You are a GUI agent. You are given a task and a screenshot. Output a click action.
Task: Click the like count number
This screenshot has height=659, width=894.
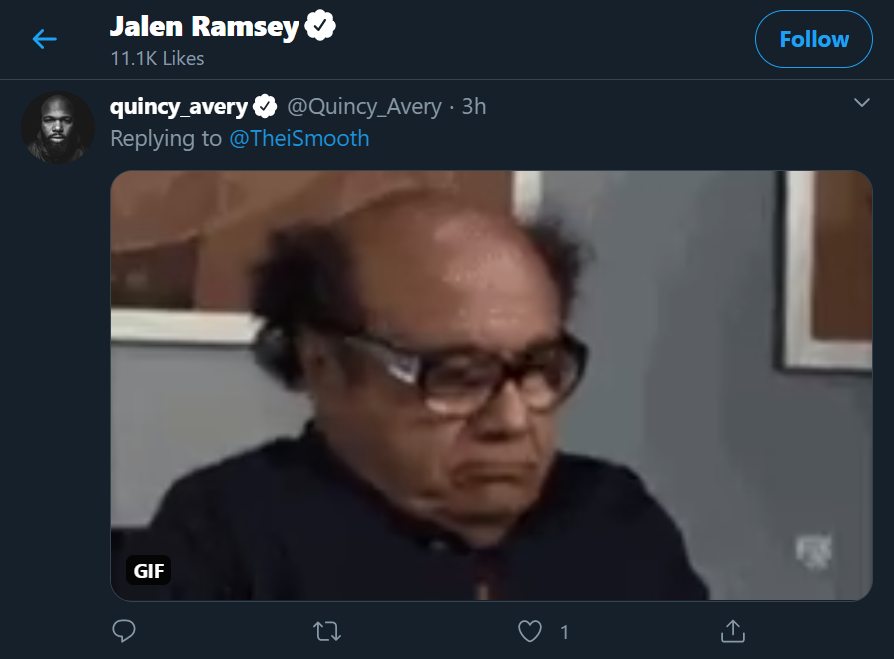pos(564,632)
